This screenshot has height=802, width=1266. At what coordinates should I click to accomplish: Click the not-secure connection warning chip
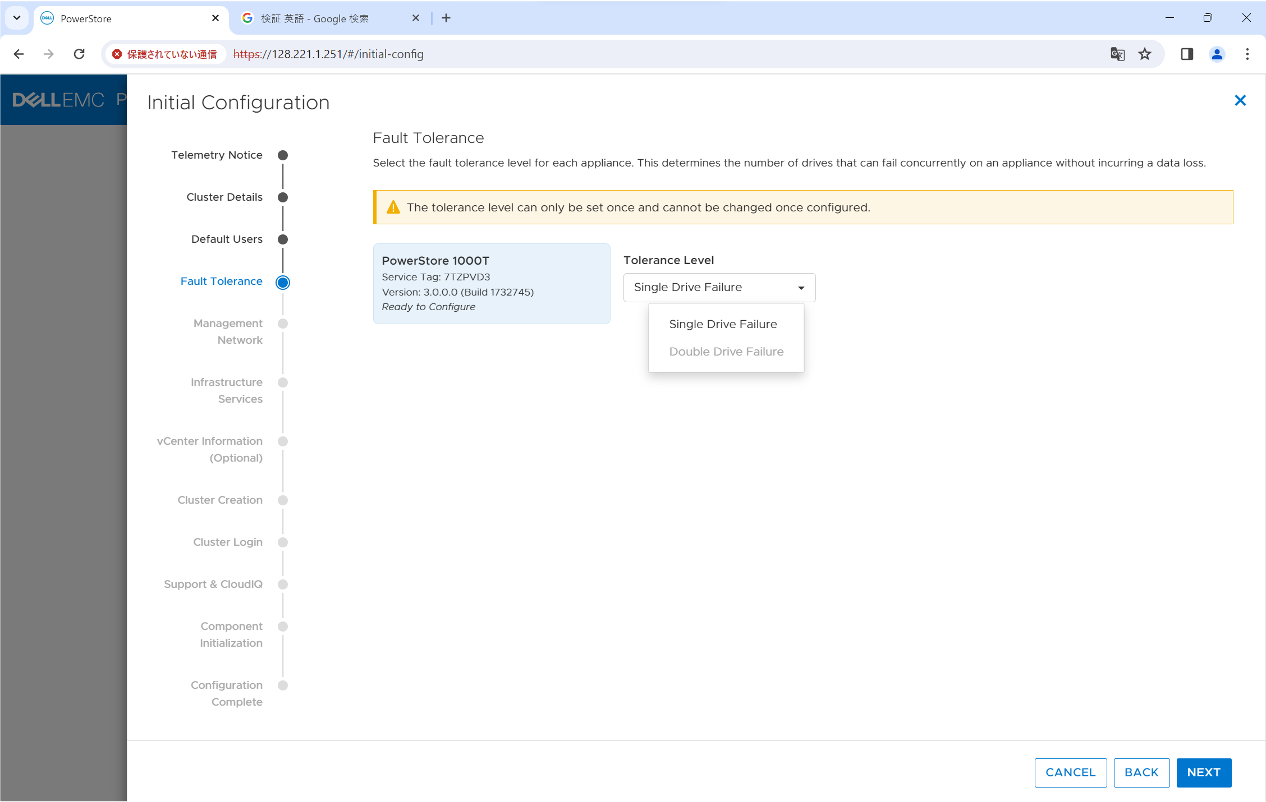click(165, 54)
